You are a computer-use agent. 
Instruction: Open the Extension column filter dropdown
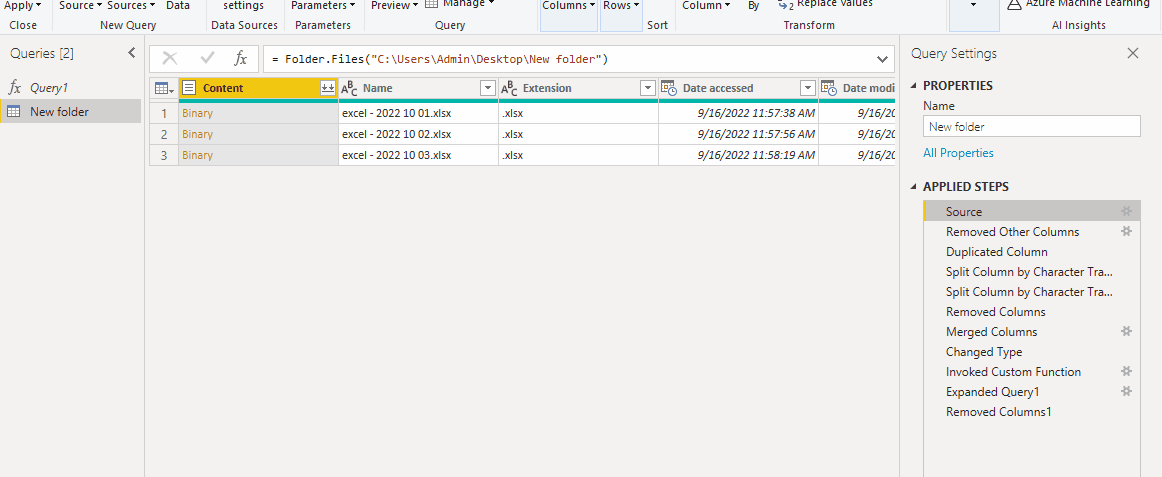(648, 88)
